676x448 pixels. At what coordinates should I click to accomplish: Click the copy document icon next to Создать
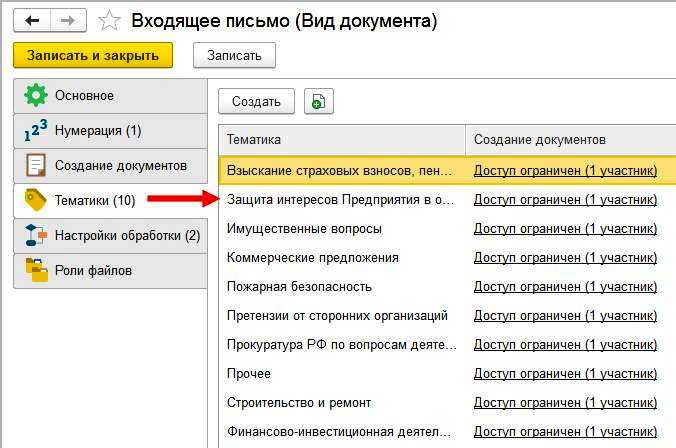click(x=319, y=101)
